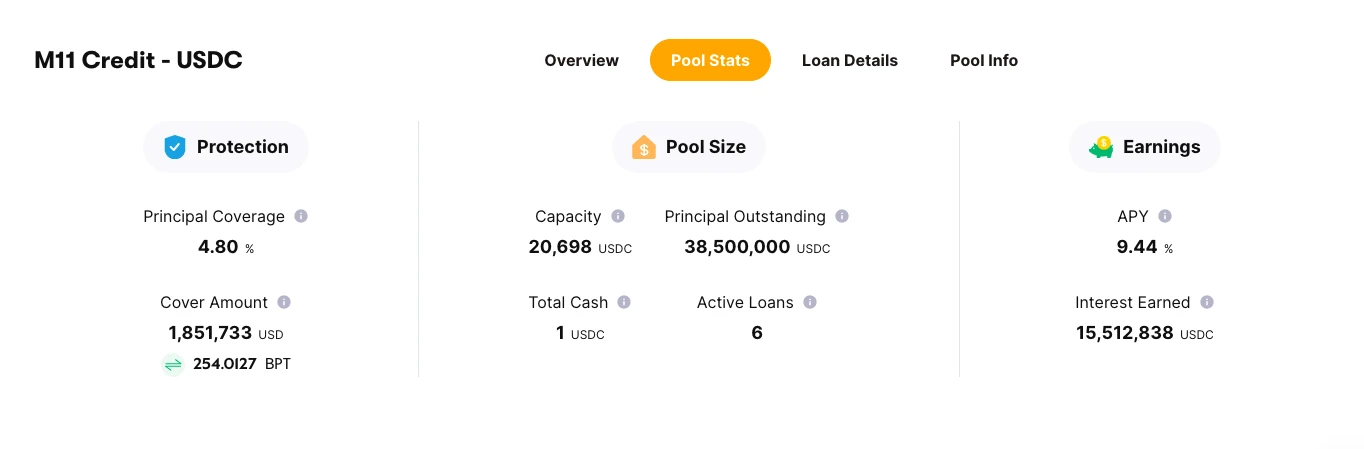Click the orange house Pool Size icon
Viewport: 1364px width, 449px height.
pyautogui.click(x=644, y=147)
